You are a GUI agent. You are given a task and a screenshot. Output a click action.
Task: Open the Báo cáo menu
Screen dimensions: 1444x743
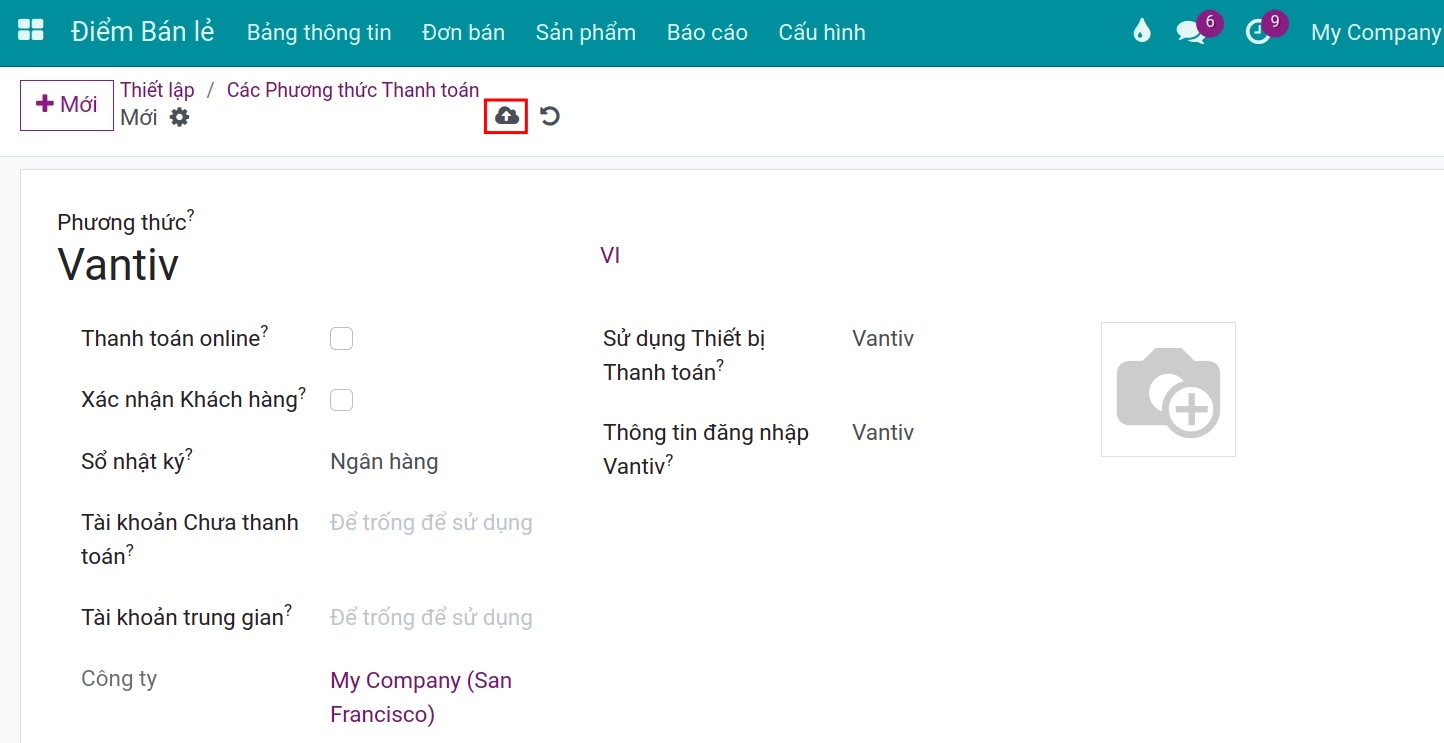[x=707, y=32]
